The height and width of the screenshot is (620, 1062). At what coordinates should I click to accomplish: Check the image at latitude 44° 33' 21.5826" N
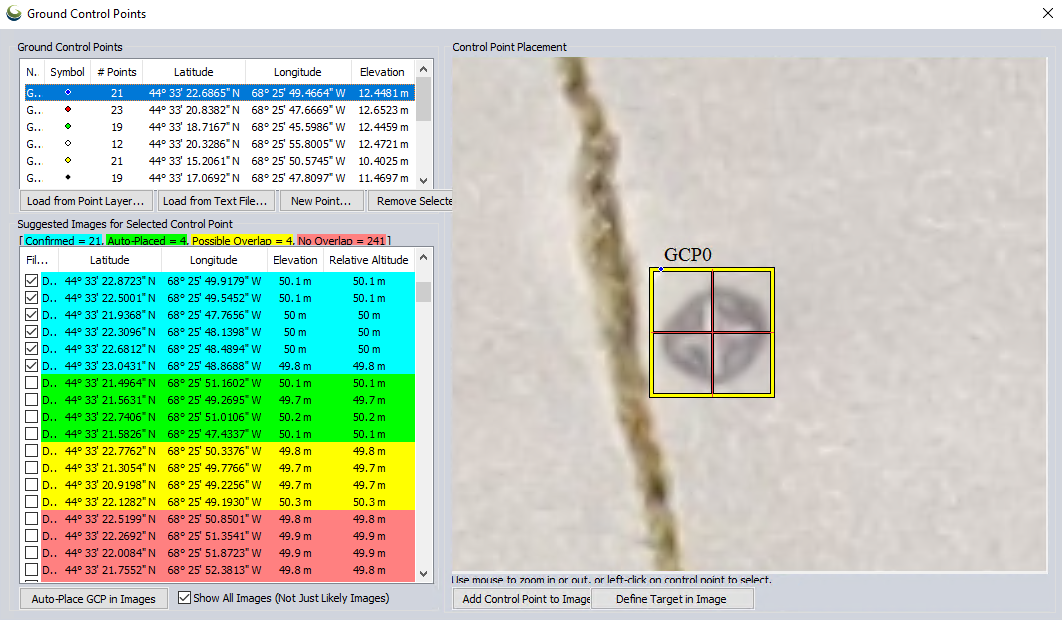[x=31, y=434]
